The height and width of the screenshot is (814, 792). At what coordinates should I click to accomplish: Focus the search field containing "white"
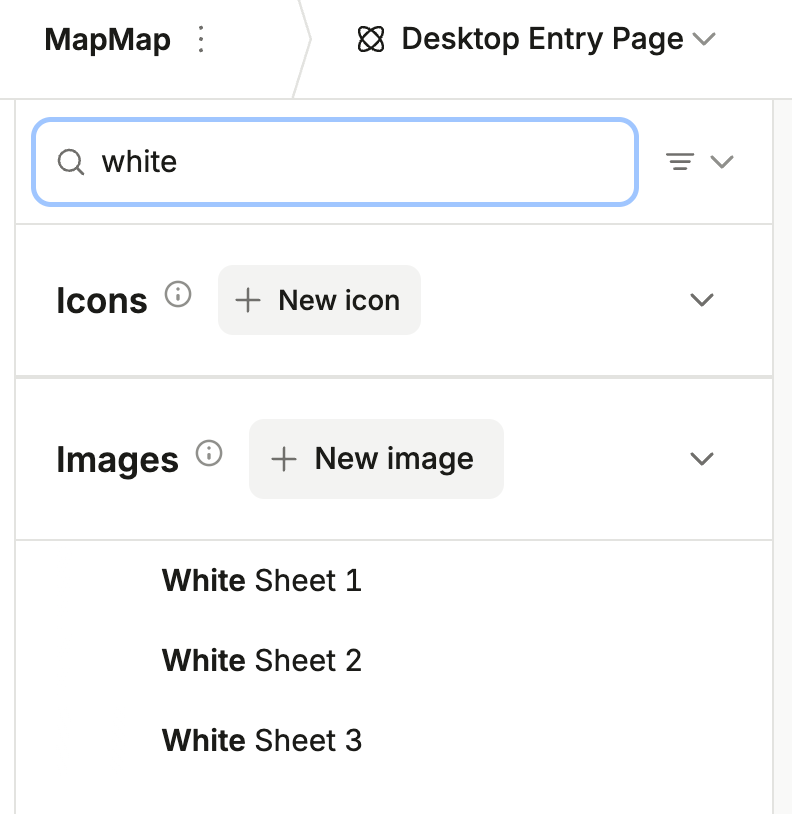[360, 162]
